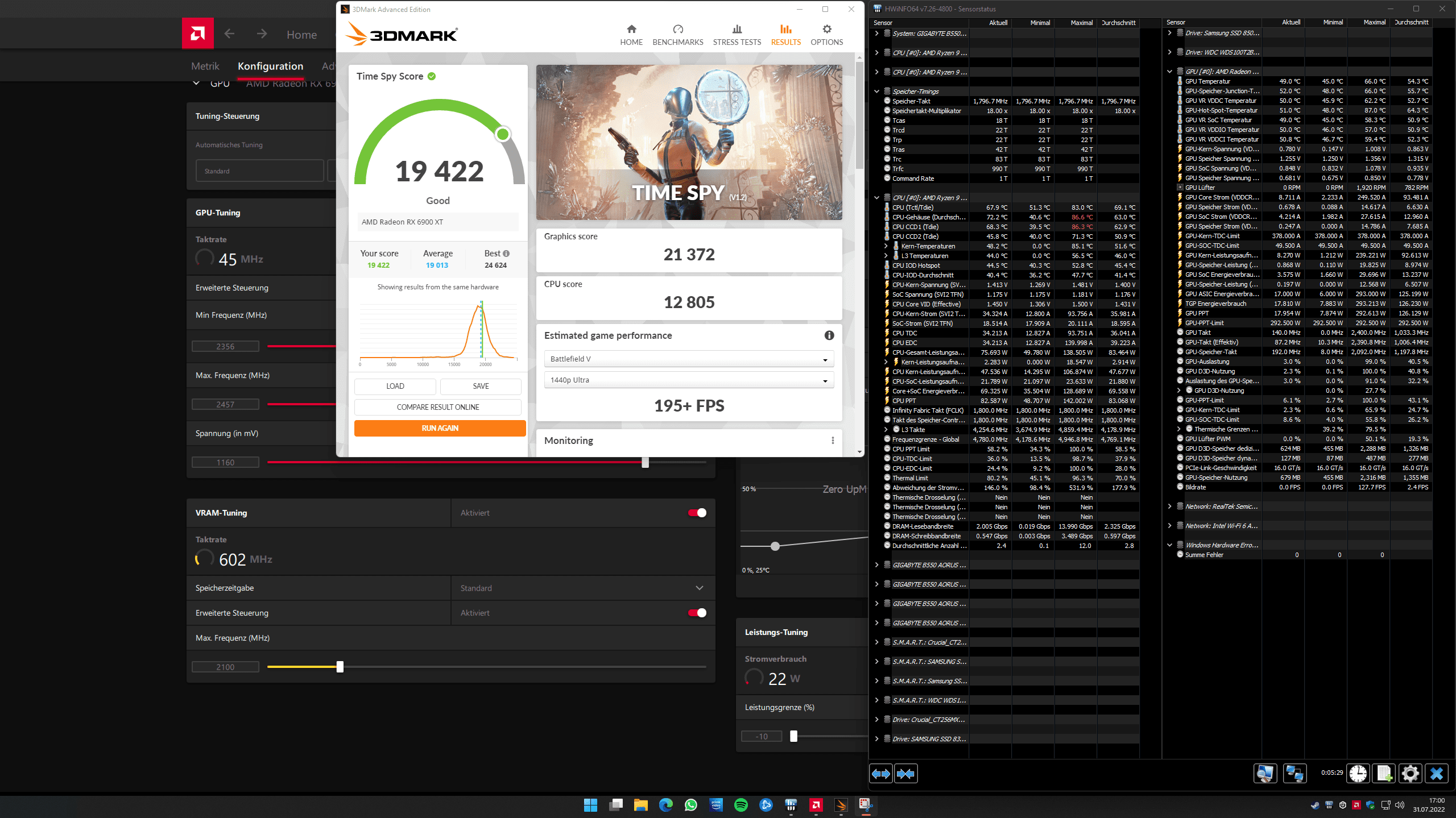Adjust Spannung (in mV) slider handle
1456x818 pixels.
[x=645, y=462]
